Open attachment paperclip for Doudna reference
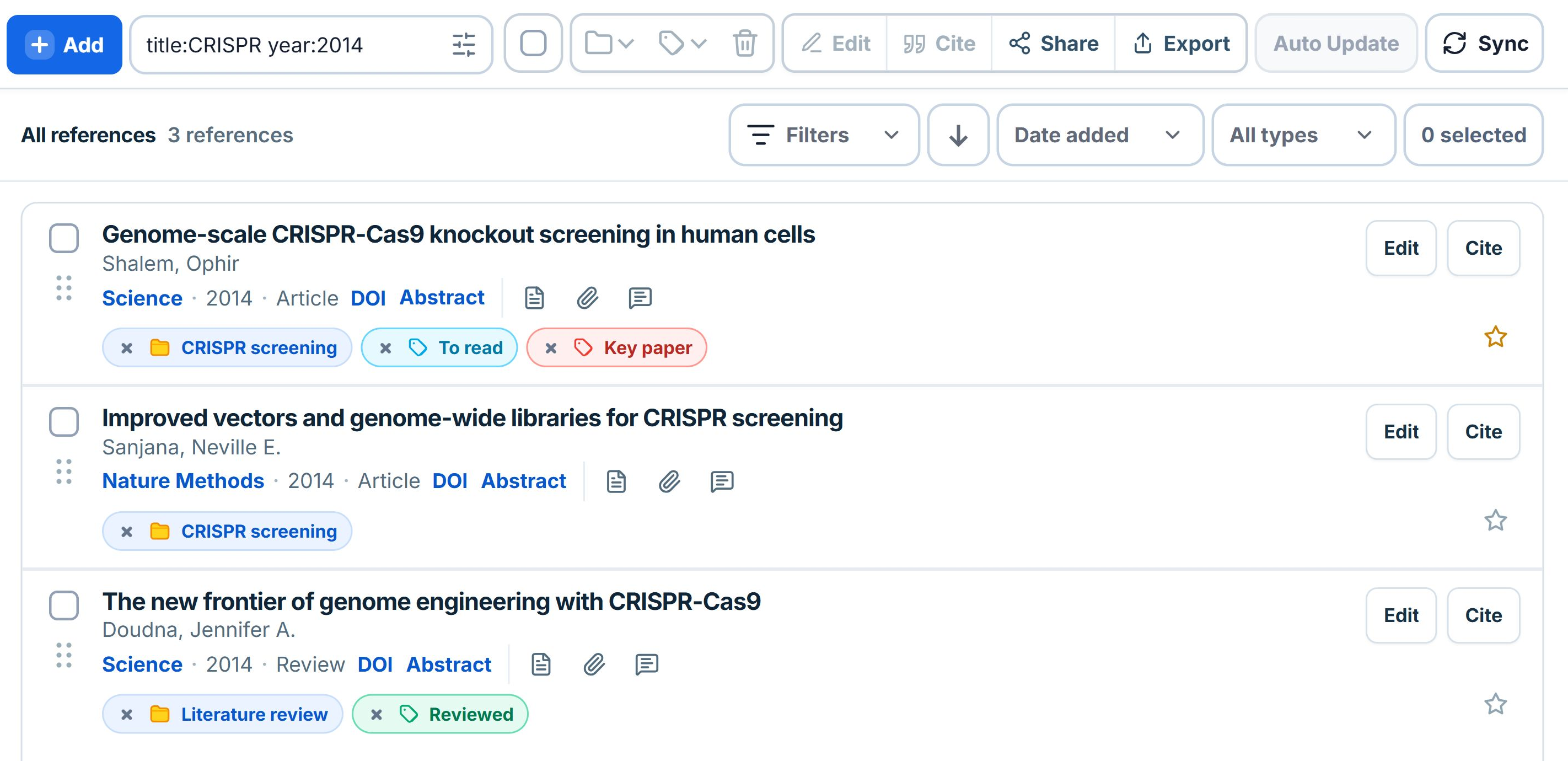Screen dimensions: 1568x761 594,665
